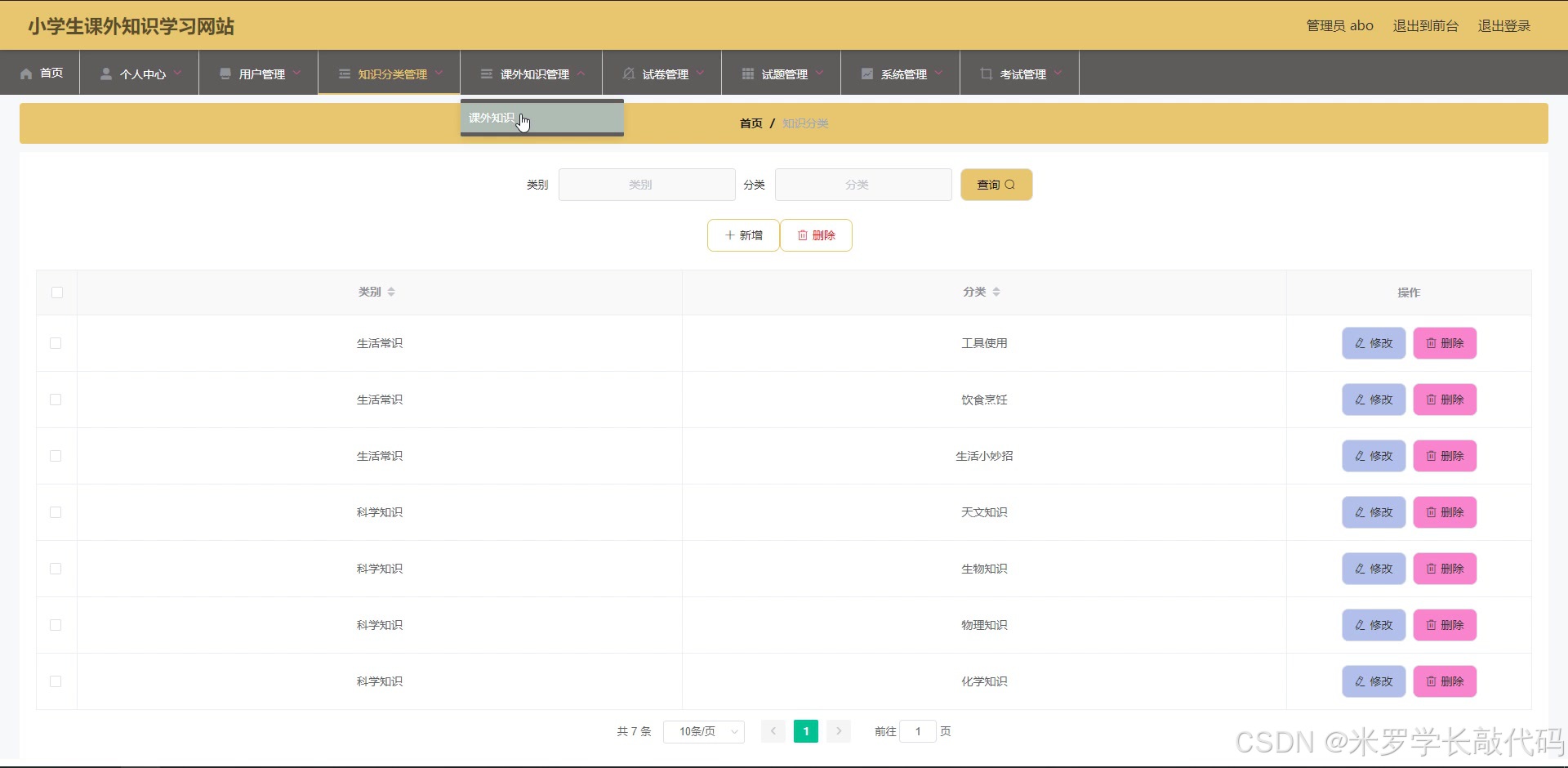Viewport: 1568px width, 768px height.
Task: Click the 类别 search input field
Action: tap(647, 185)
